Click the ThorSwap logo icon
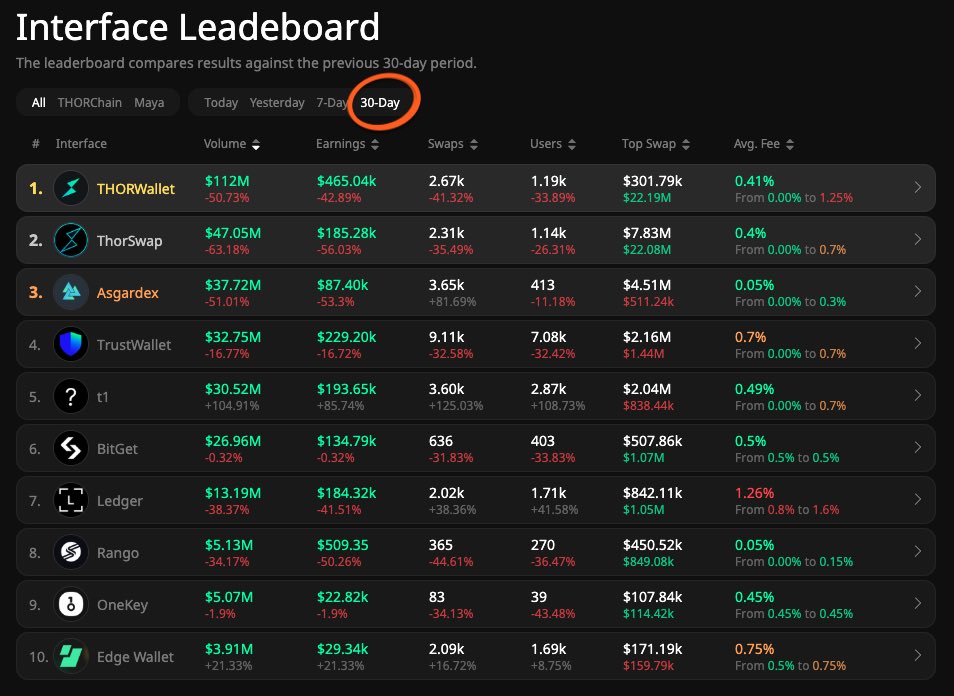Viewport: 954px width, 696px height. (x=71, y=240)
